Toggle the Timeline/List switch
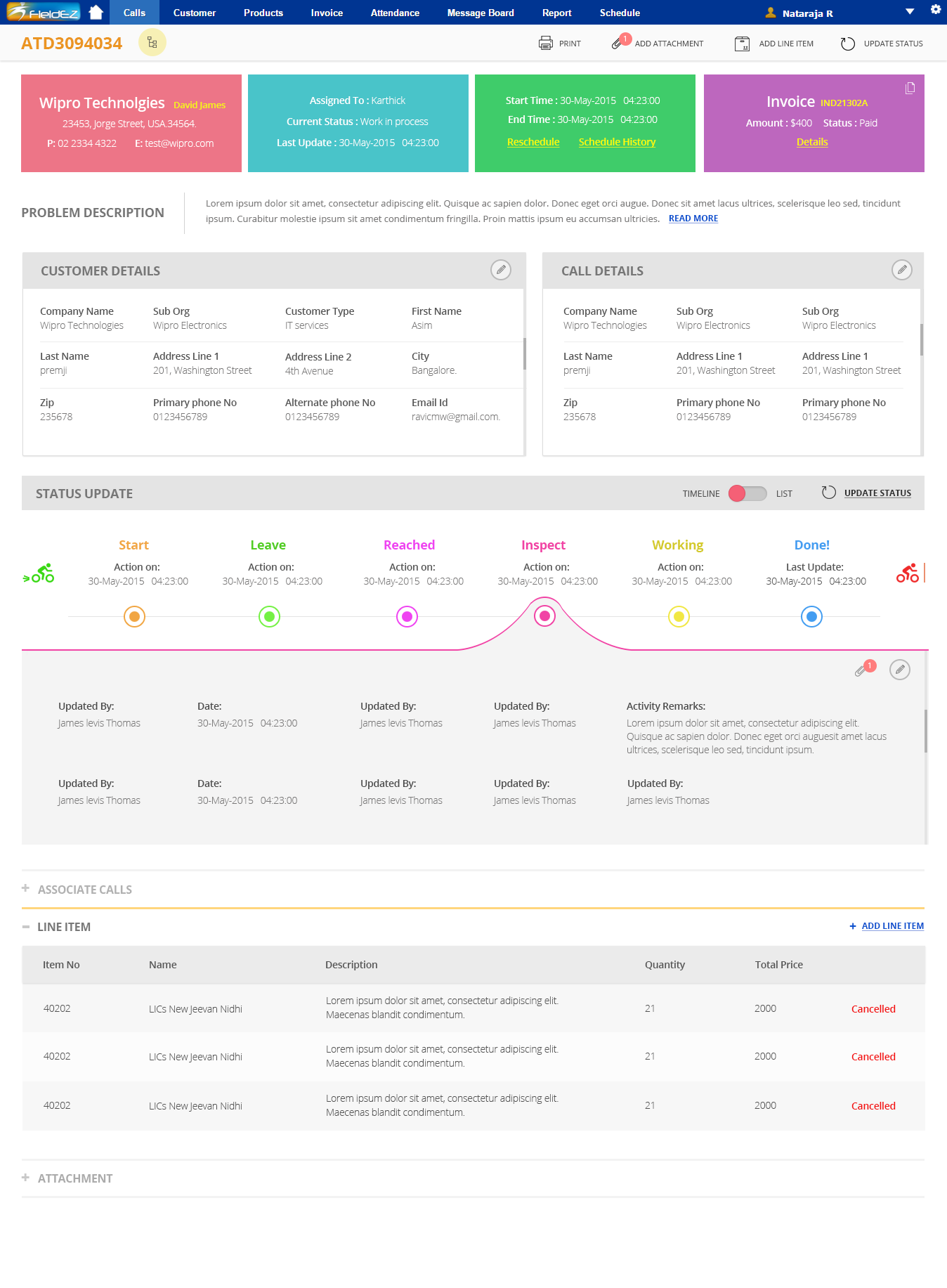 (747, 493)
